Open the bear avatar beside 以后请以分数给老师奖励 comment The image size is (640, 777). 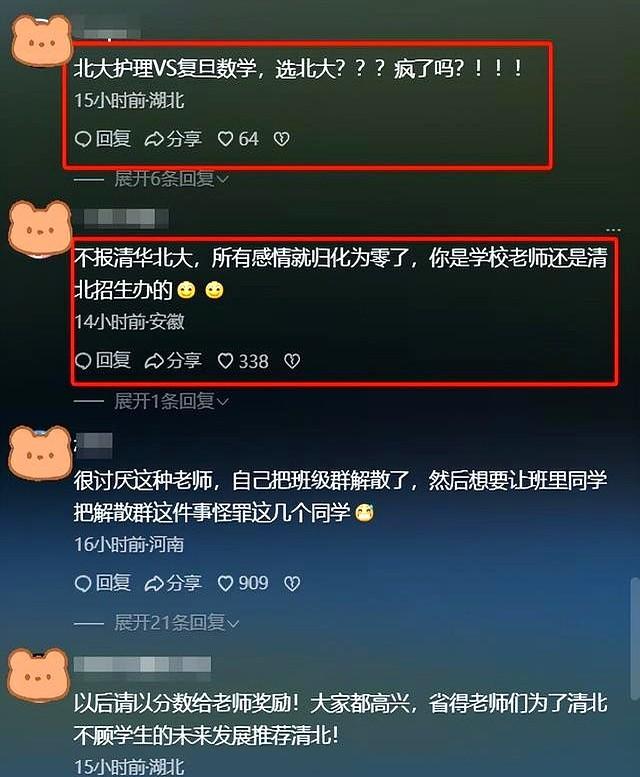click(39, 675)
